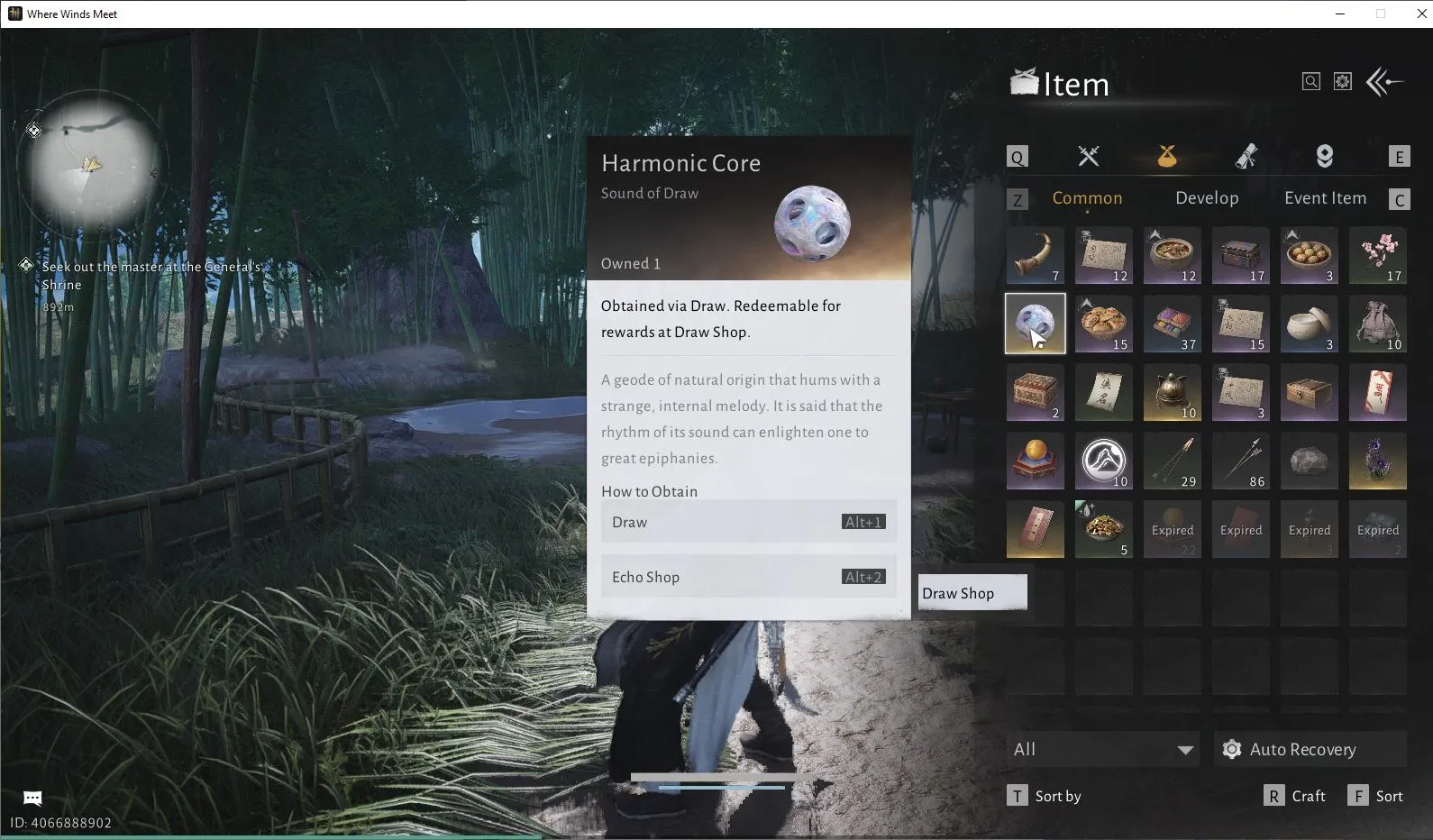The height and width of the screenshot is (840, 1433).
Task: Select the red ticket item
Action: tap(1035, 529)
